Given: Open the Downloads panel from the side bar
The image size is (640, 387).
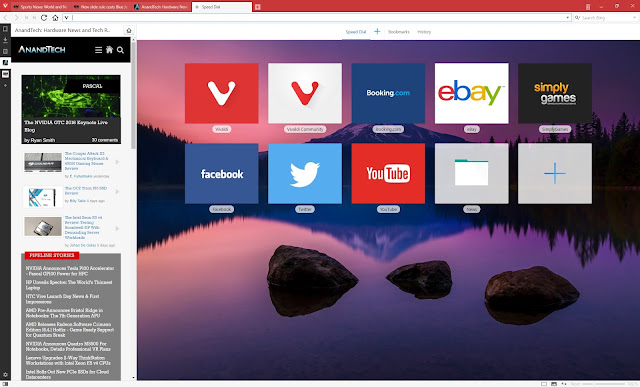Looking at the screenshot, I should coord(5,40).
